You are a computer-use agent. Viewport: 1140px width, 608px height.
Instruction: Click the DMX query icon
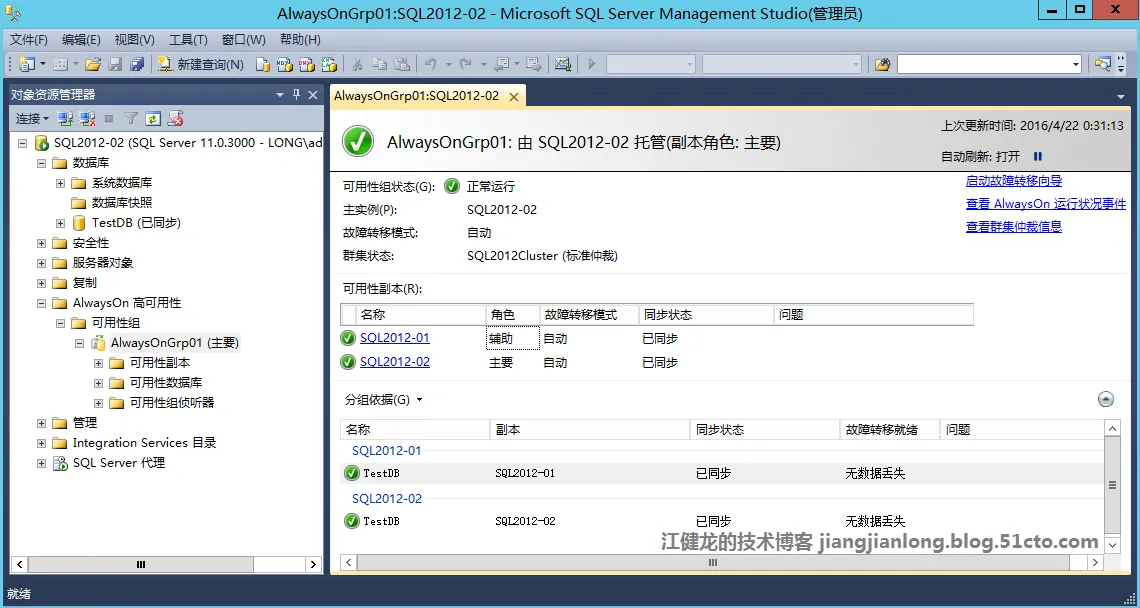307,64
